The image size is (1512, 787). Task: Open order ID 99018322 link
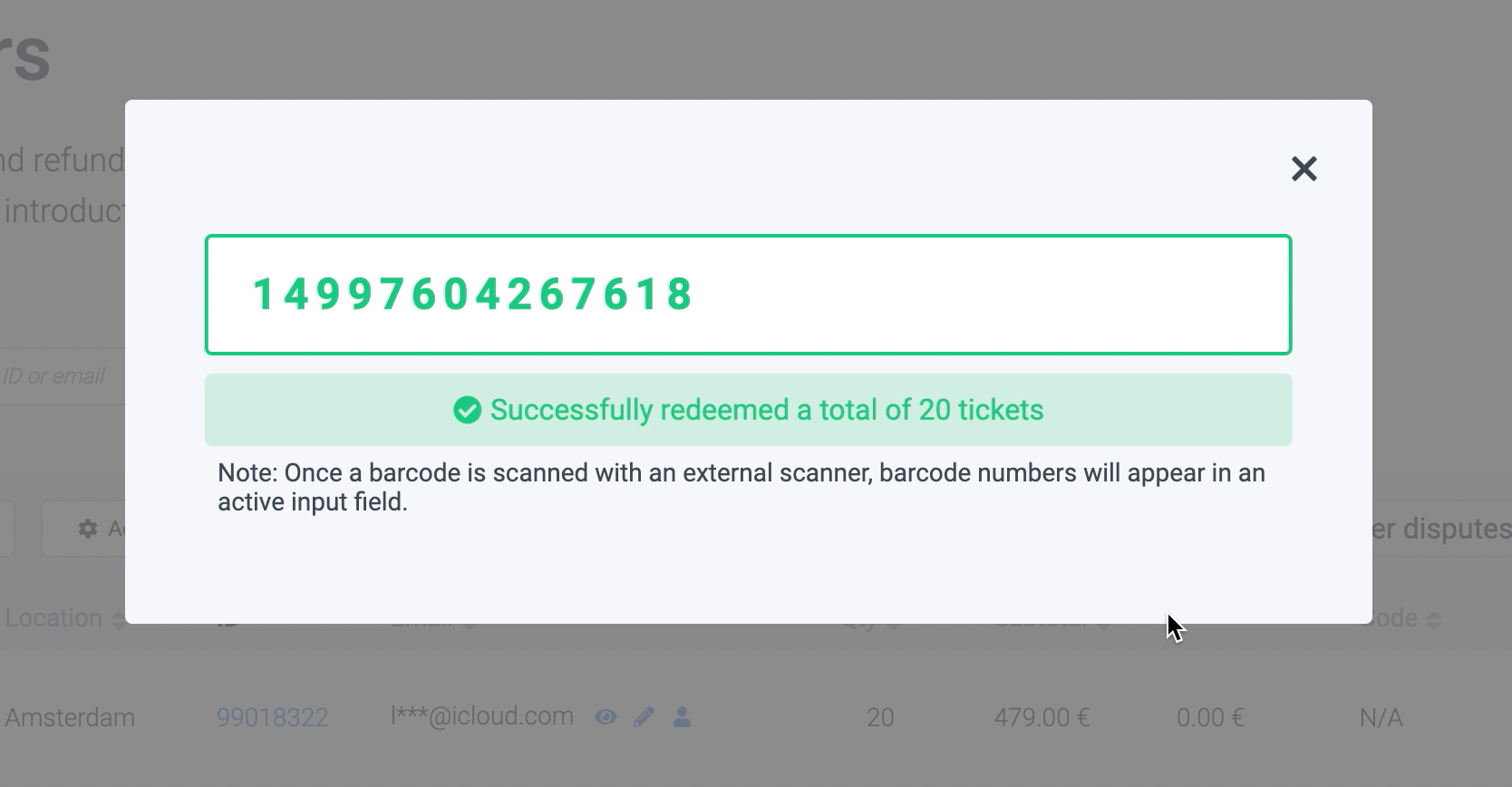tap(272, 717)
